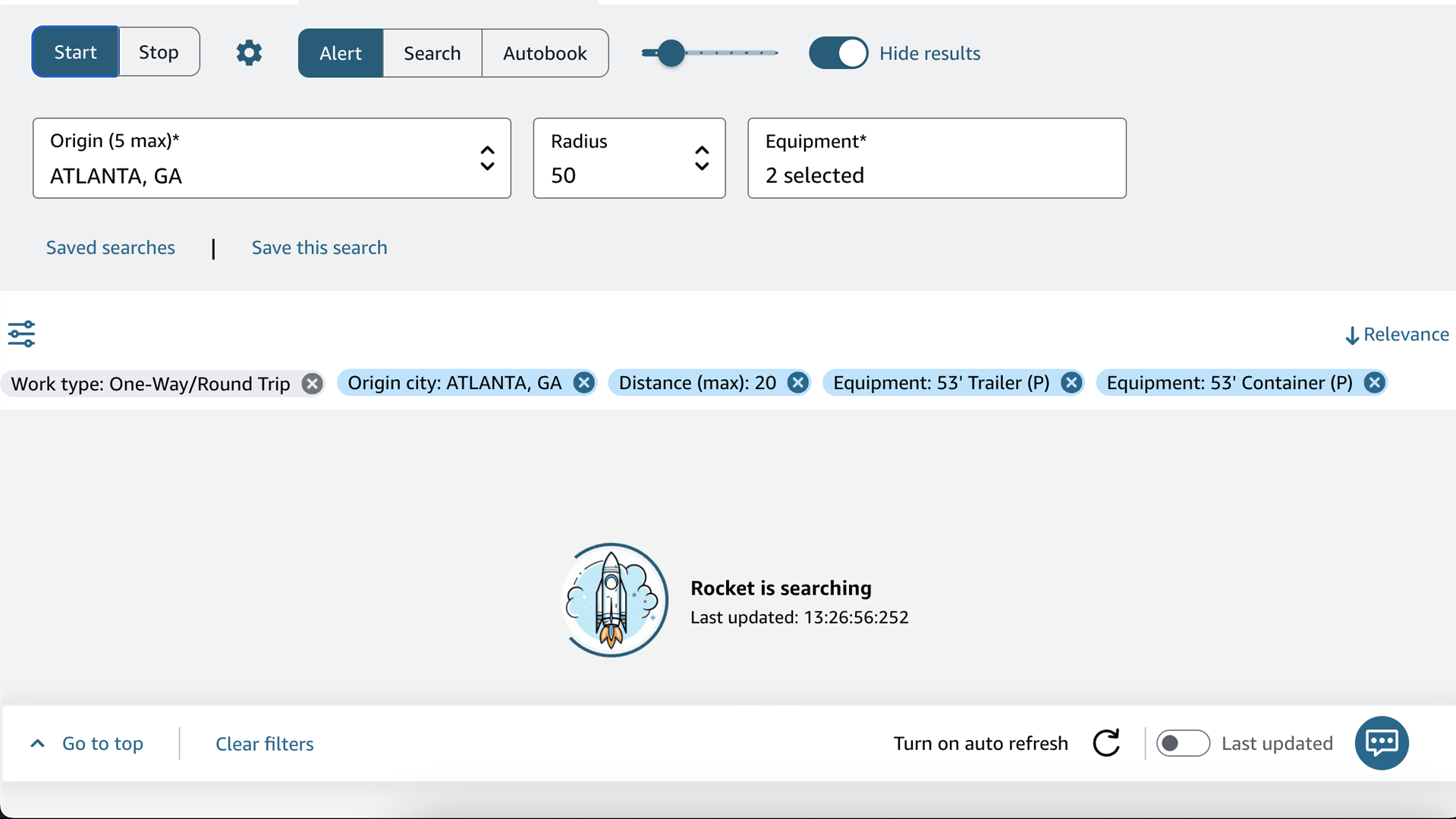
Task: Open the chat support bubble icon
Action: tap(1382, 743)
